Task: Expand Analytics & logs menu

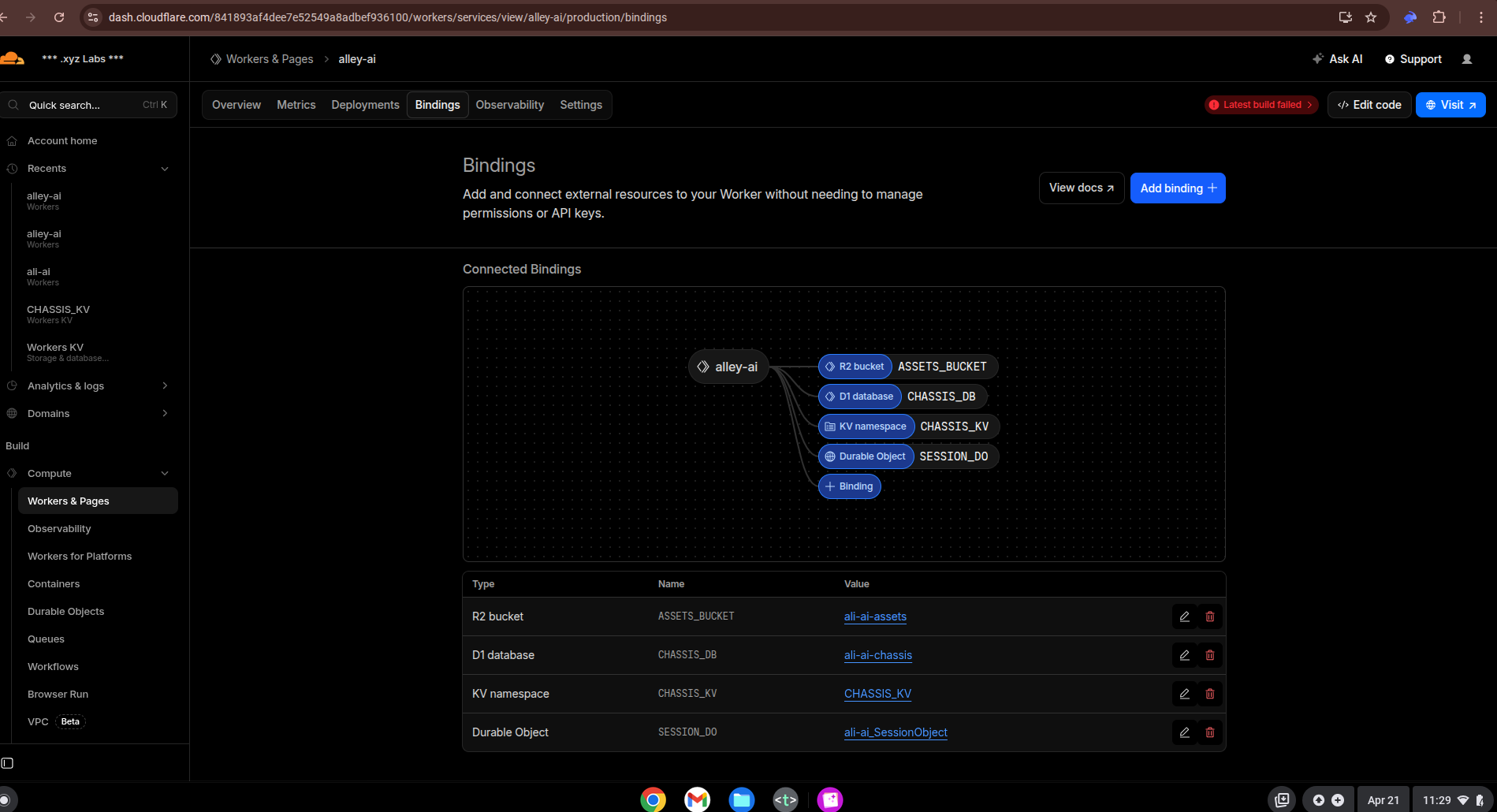Action: pyautogui.click(x=165, y=386)
